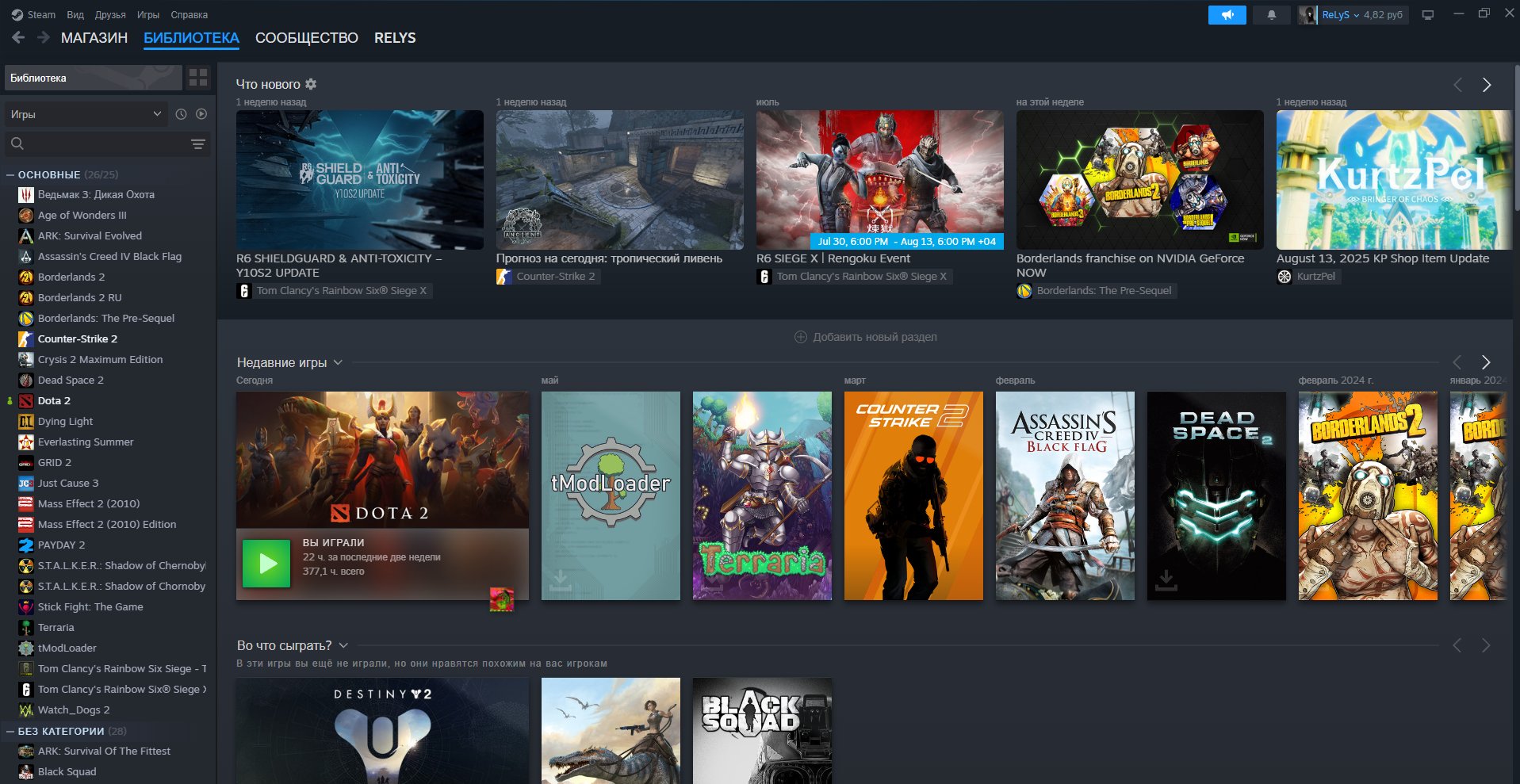This screenshot has height=784, width=1520.
Task: Open the notifications bell
Action: click(x=1271, y=15)
